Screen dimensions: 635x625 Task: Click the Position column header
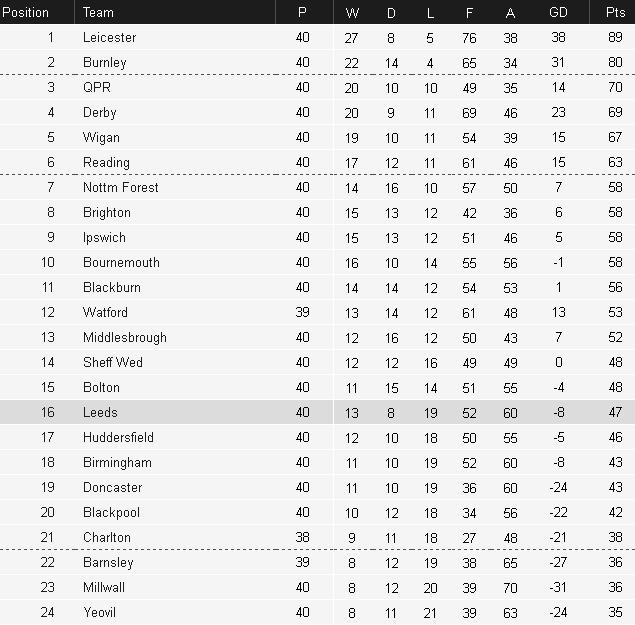point(26,12)
